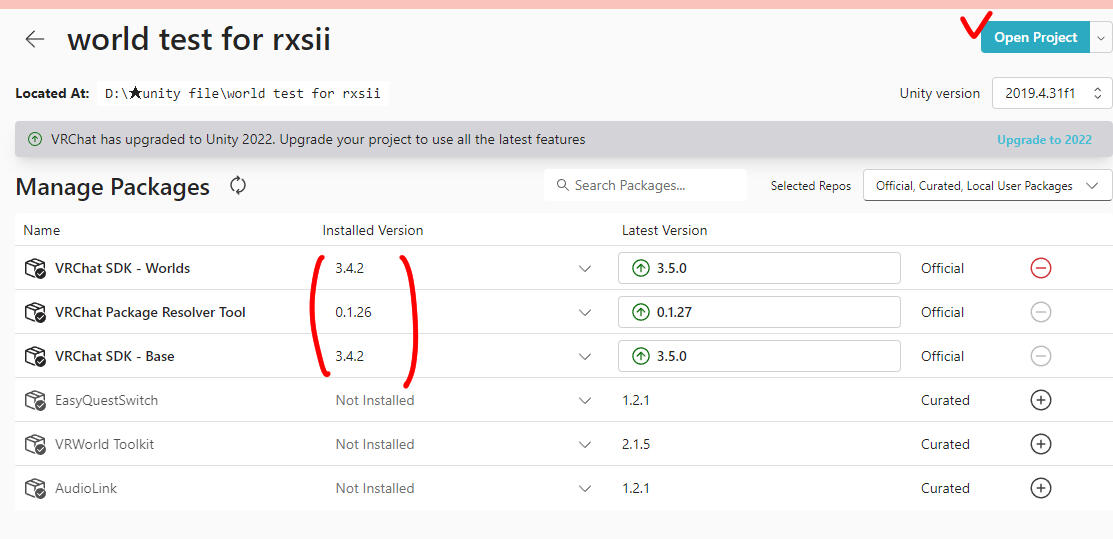Click the Upgrade to 2022 link

(x=1044, y=140)
